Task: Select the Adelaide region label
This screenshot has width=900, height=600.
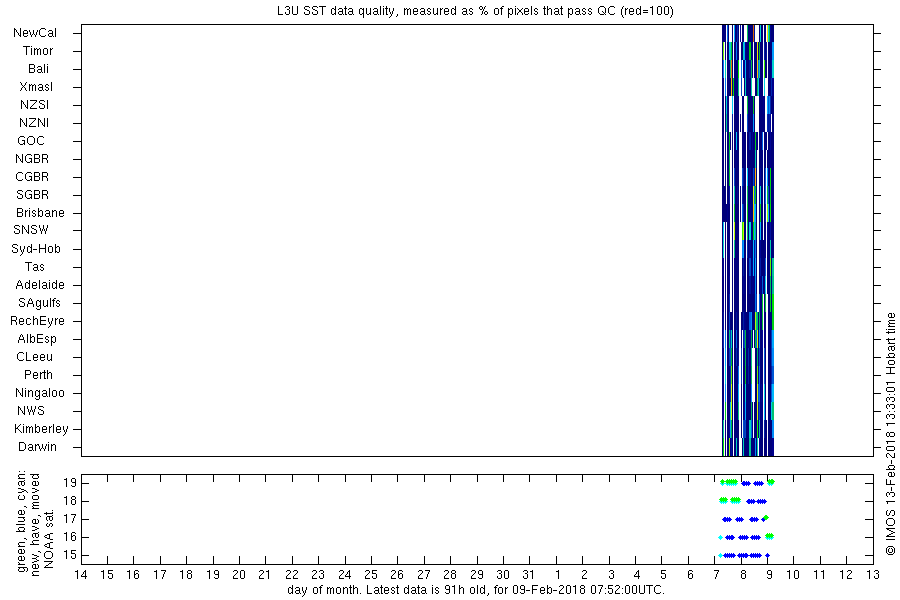Action: click(40, 285)
